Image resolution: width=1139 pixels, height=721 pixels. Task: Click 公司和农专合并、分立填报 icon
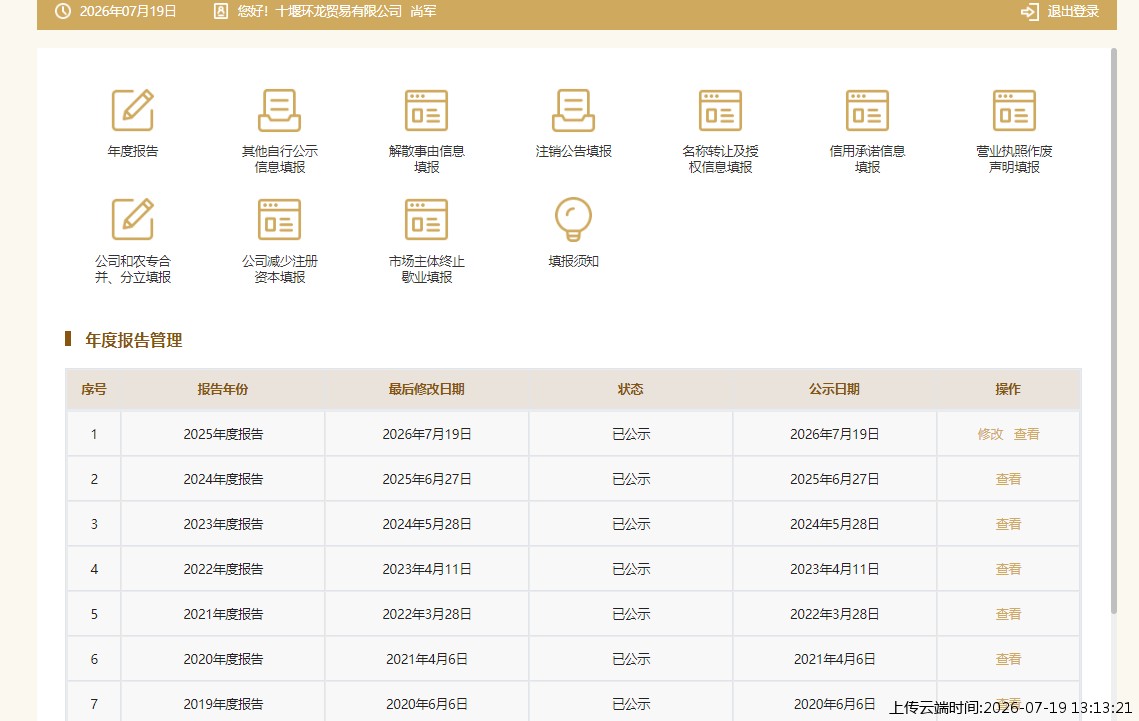132,219
